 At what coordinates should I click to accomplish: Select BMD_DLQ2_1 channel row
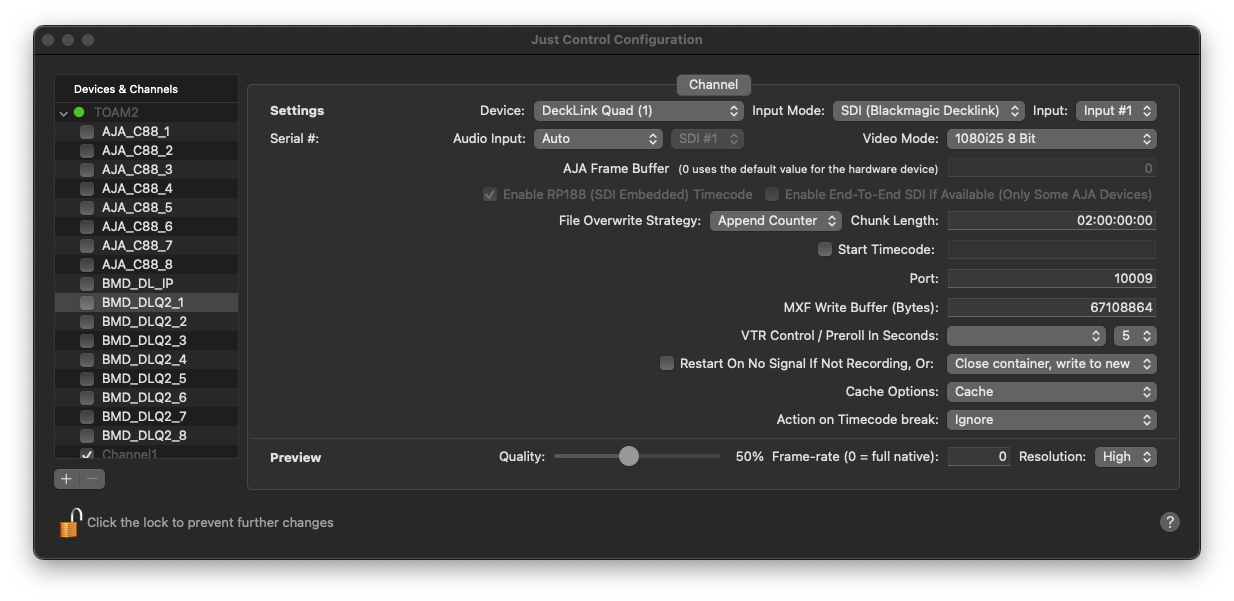tap(146, 303)
